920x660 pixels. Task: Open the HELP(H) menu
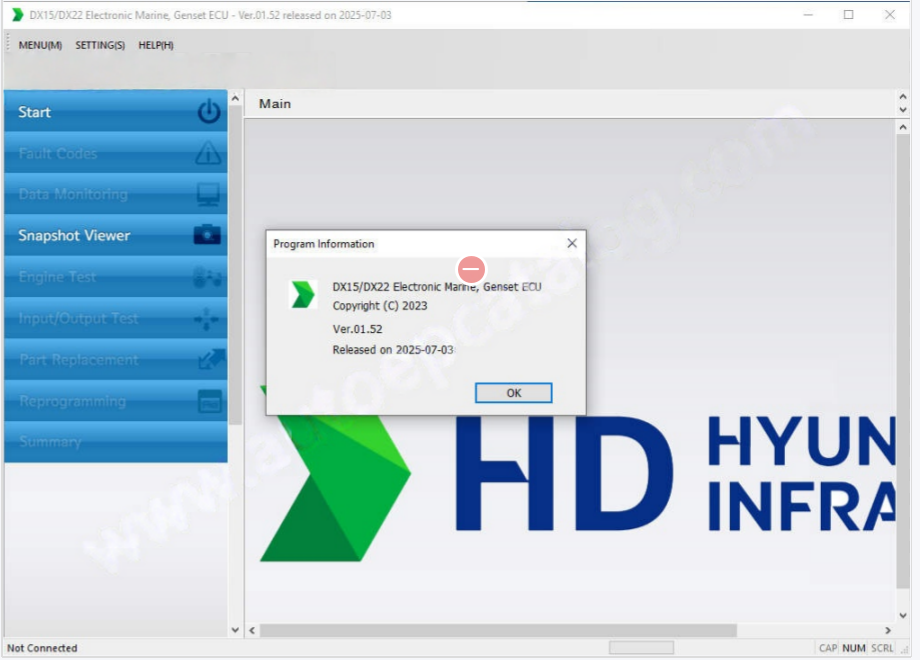click(x=155, y=45)
